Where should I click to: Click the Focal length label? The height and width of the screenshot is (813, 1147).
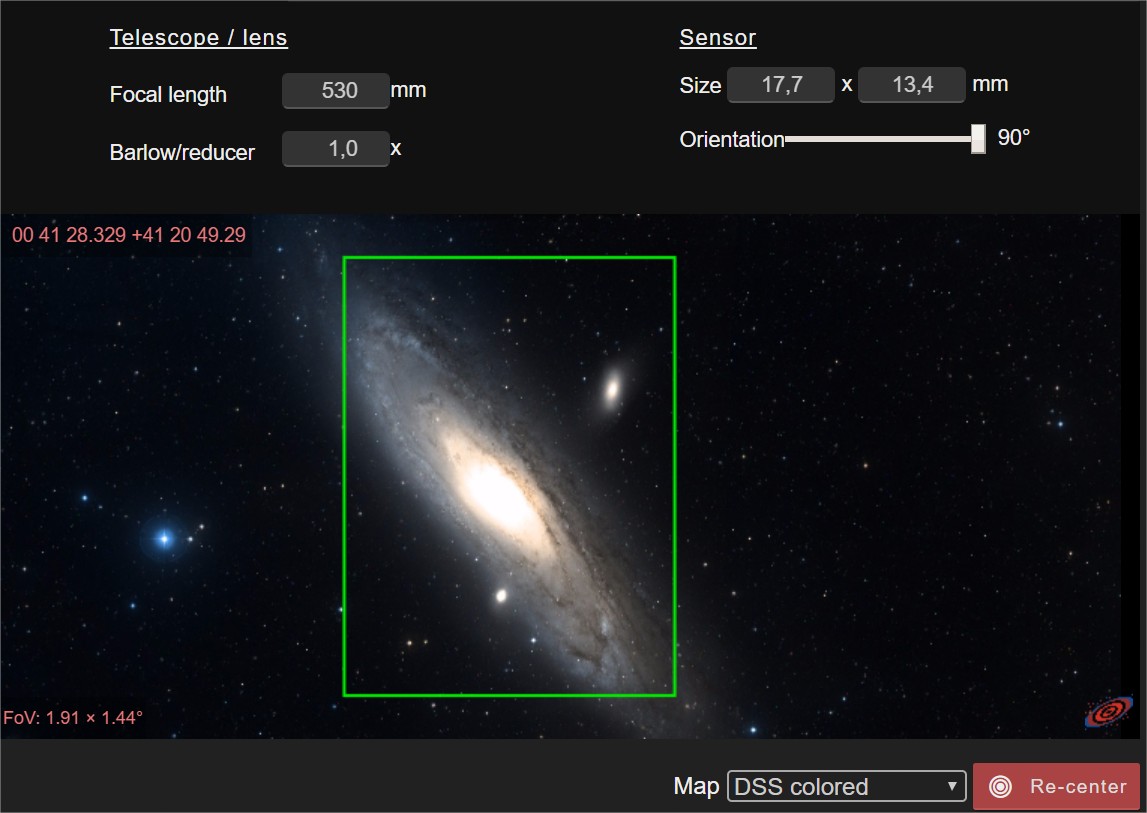168,95
